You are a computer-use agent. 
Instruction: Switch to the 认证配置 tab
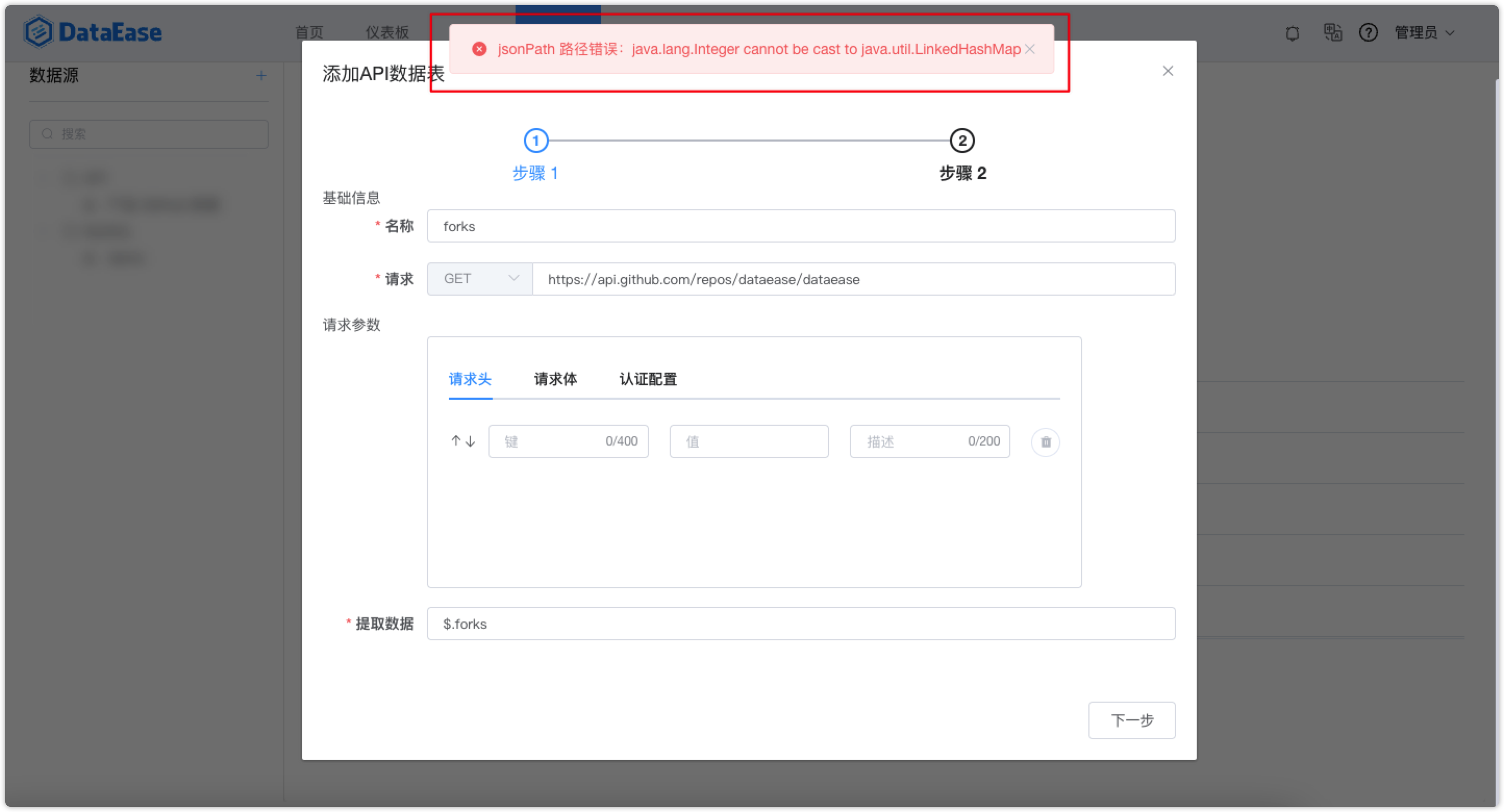tap(648, 379)
